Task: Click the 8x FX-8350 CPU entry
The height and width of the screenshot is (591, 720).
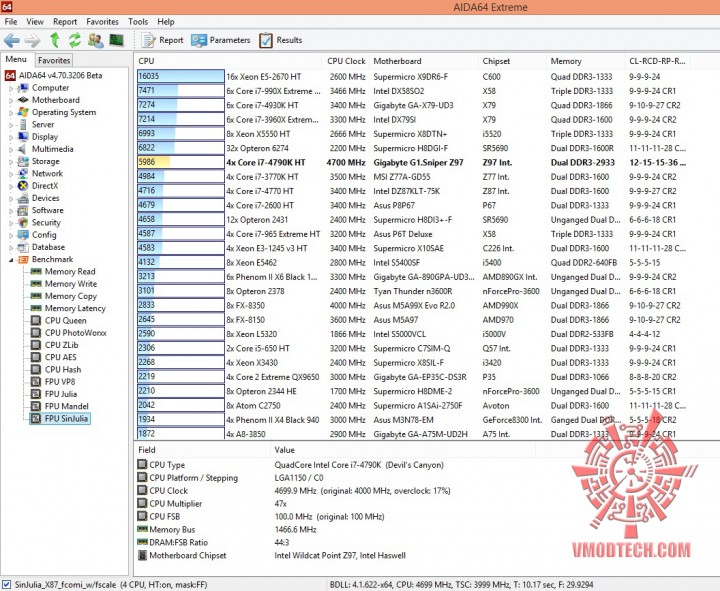Action: tap(245, 305)
